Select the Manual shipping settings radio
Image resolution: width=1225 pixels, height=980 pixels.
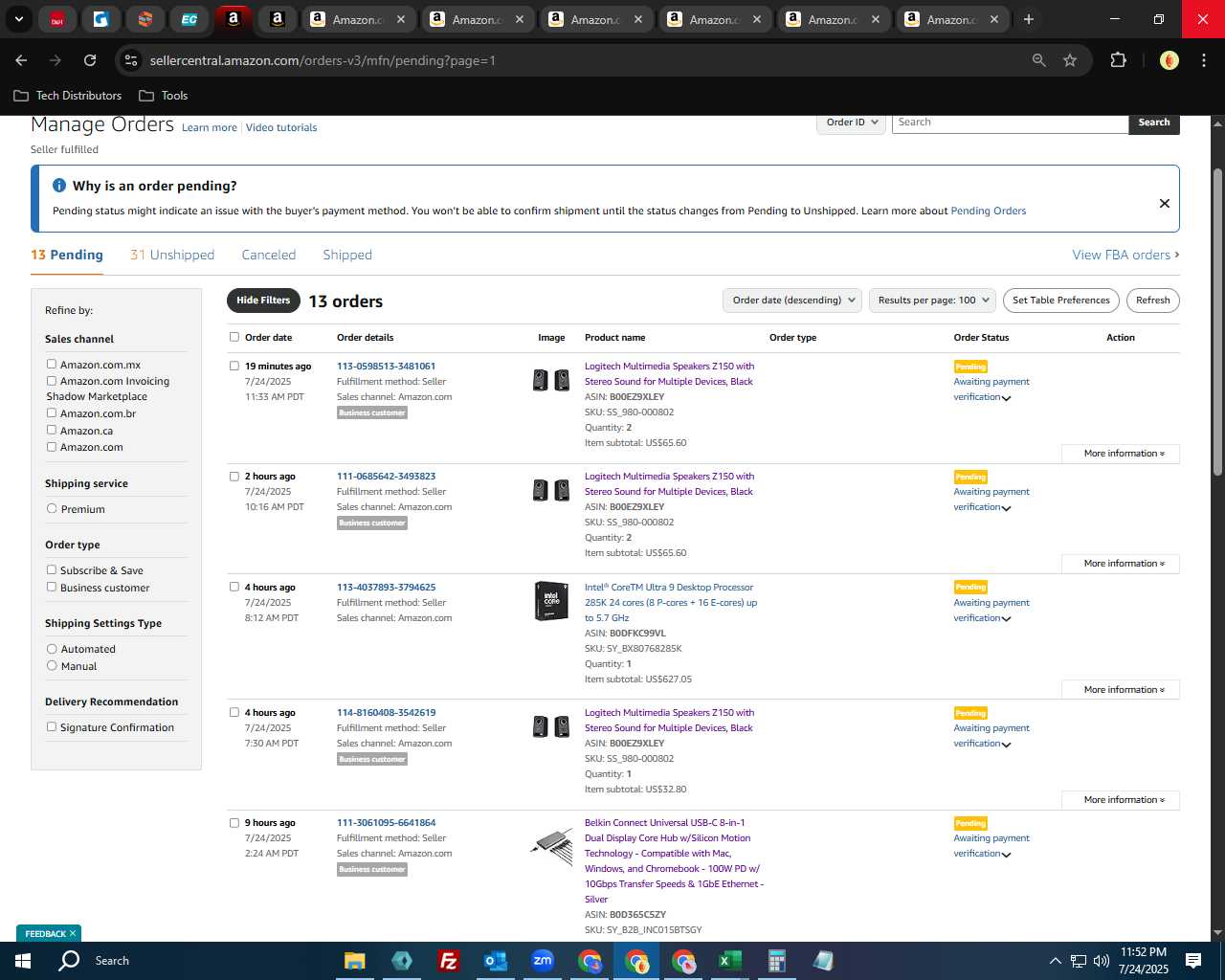(x=52, y=665)
